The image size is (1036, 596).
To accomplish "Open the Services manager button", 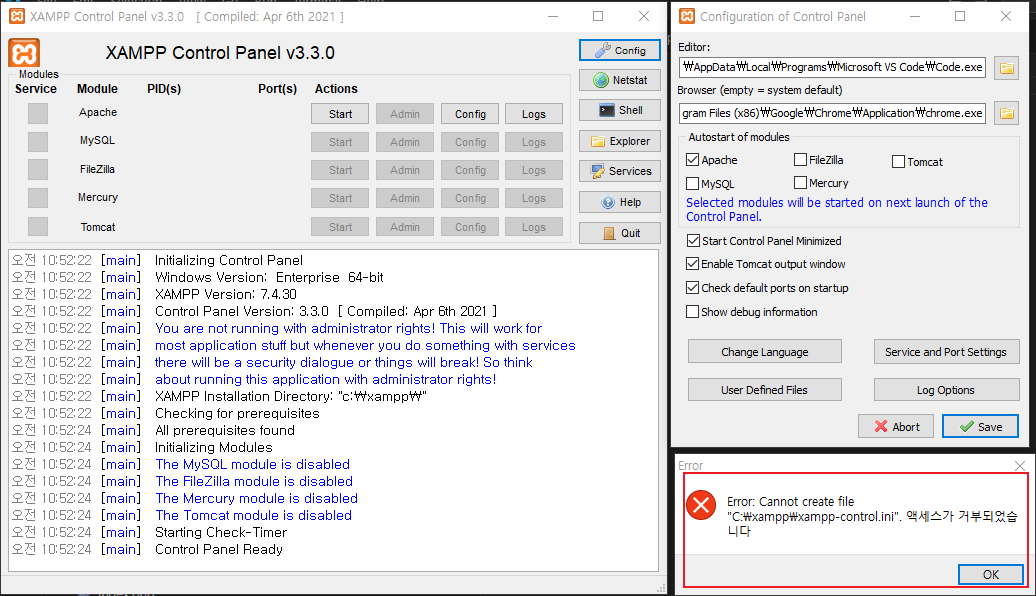I will click(x=620, y=171).
